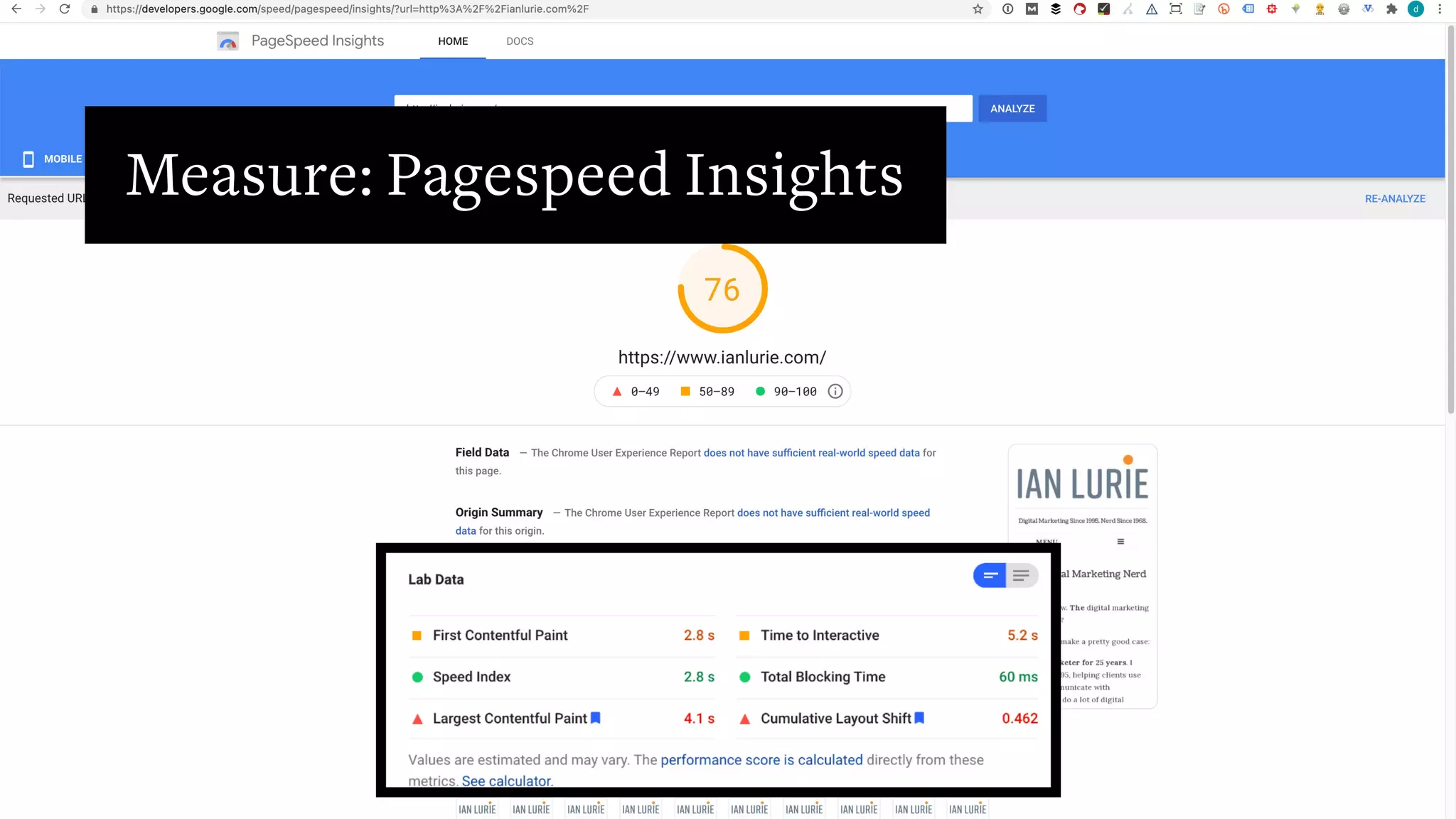Reload the page with the refresh icon

click(65, 9)
